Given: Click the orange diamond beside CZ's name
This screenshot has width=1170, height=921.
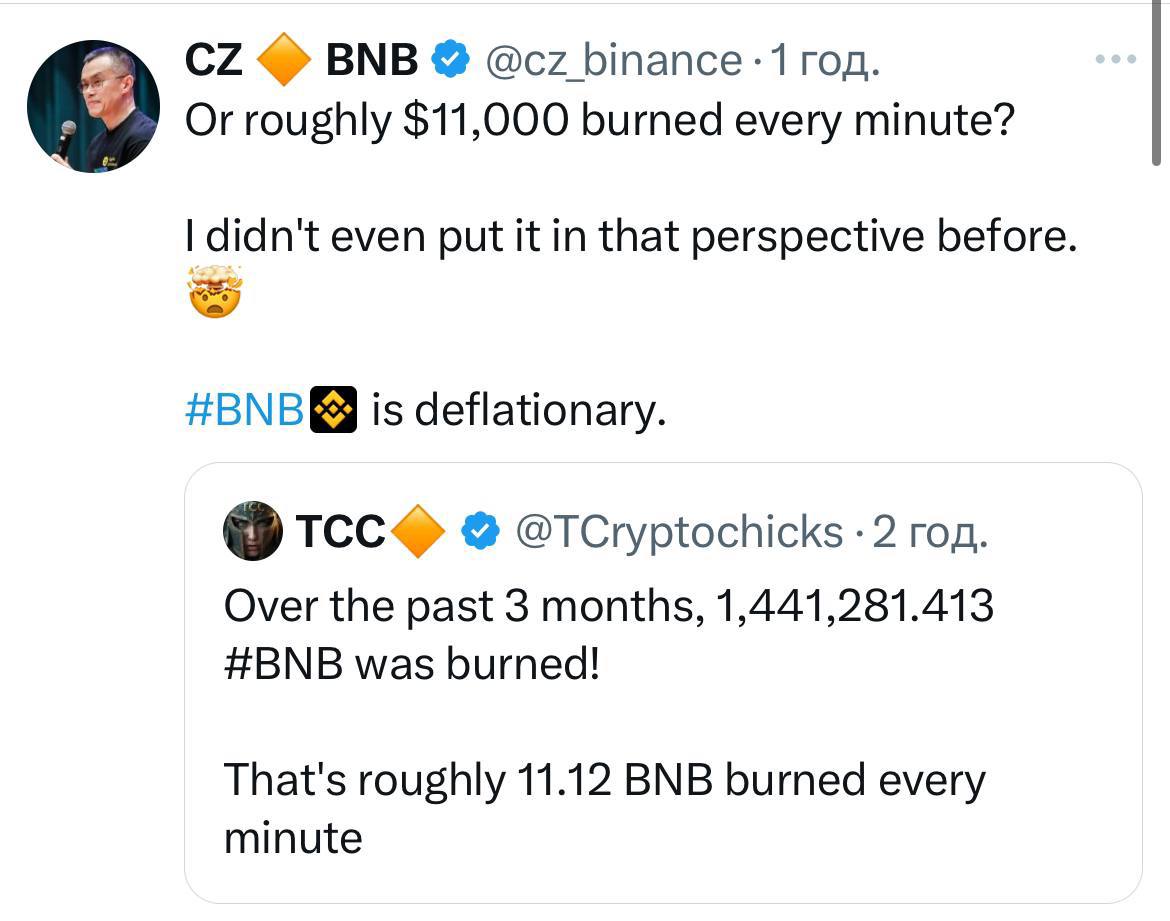Looking at the screenshot, I should (284, 62).
